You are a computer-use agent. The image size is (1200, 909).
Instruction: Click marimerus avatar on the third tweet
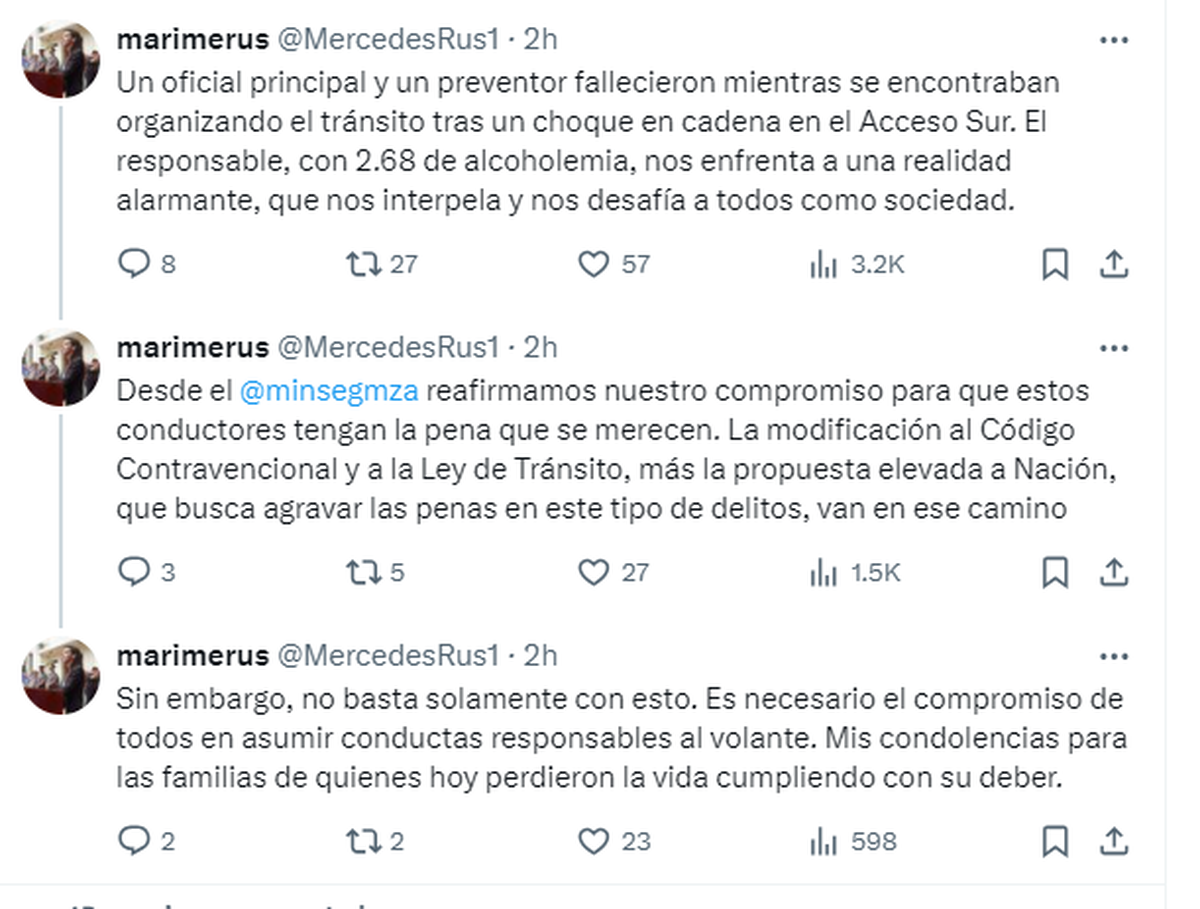(x=61, y=676)
